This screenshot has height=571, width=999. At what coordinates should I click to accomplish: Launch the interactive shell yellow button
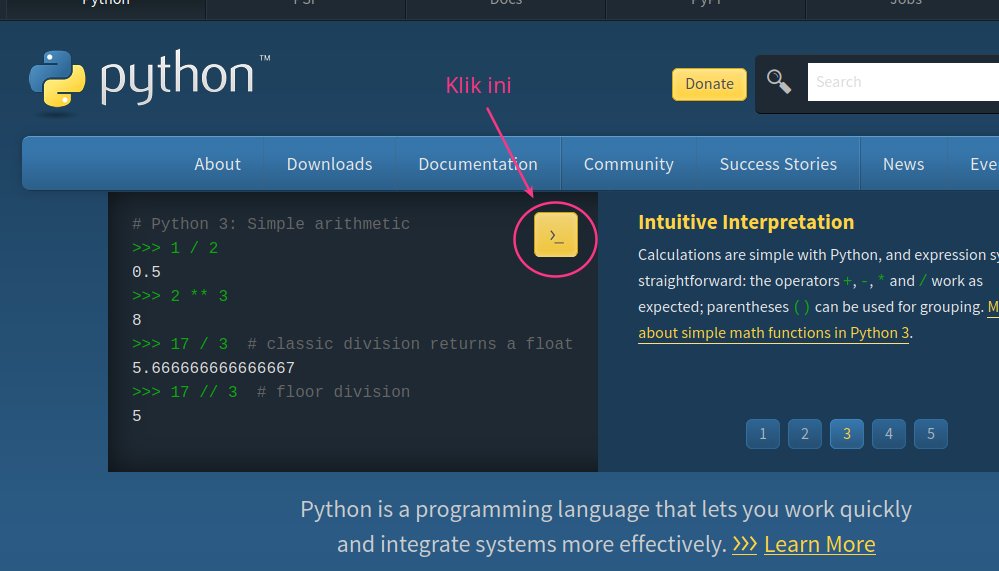click(x=556, y=235)
